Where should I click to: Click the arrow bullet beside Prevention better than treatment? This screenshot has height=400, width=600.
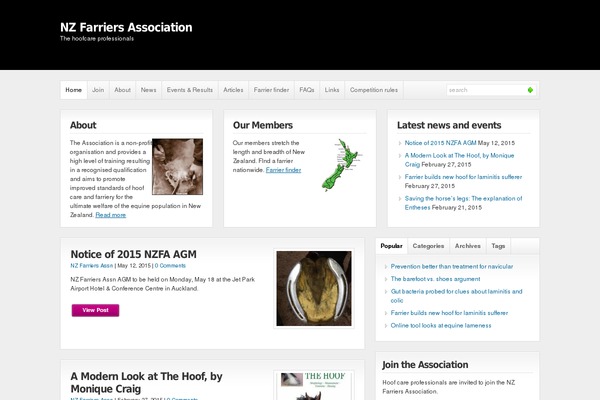pyautogui.click(x=386, y=267)
